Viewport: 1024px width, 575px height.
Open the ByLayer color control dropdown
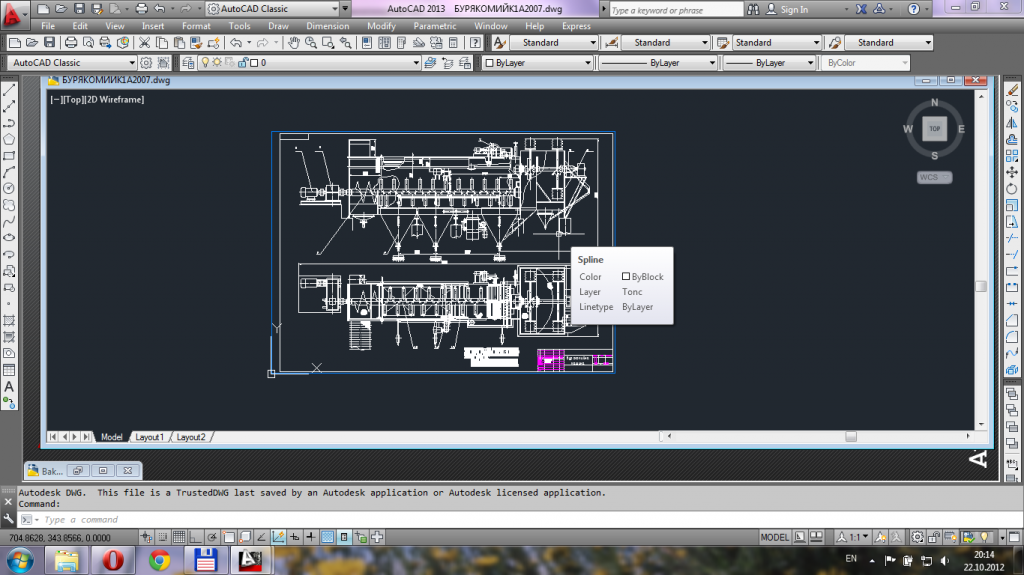tap(587, 63)
